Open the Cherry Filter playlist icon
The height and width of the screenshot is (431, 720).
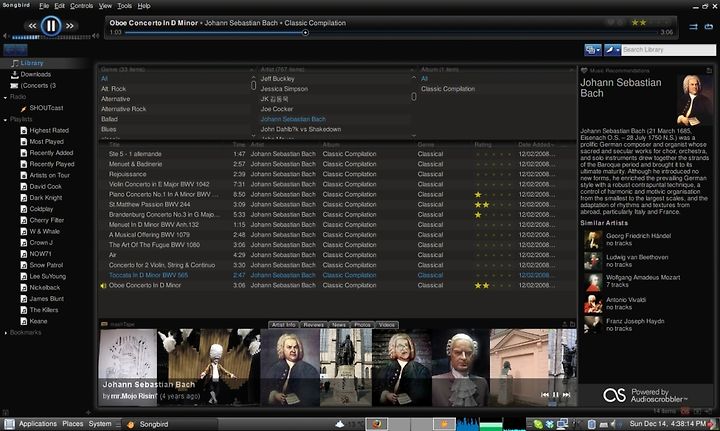point(23,220)
